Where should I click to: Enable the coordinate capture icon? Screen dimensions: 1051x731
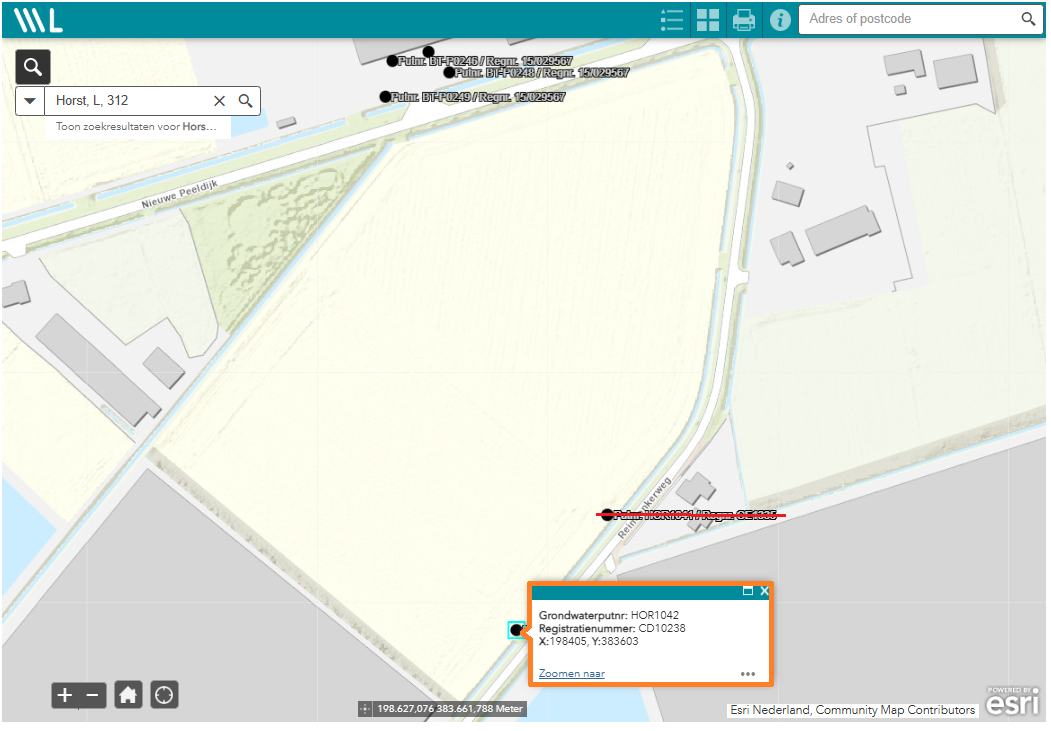366,709
